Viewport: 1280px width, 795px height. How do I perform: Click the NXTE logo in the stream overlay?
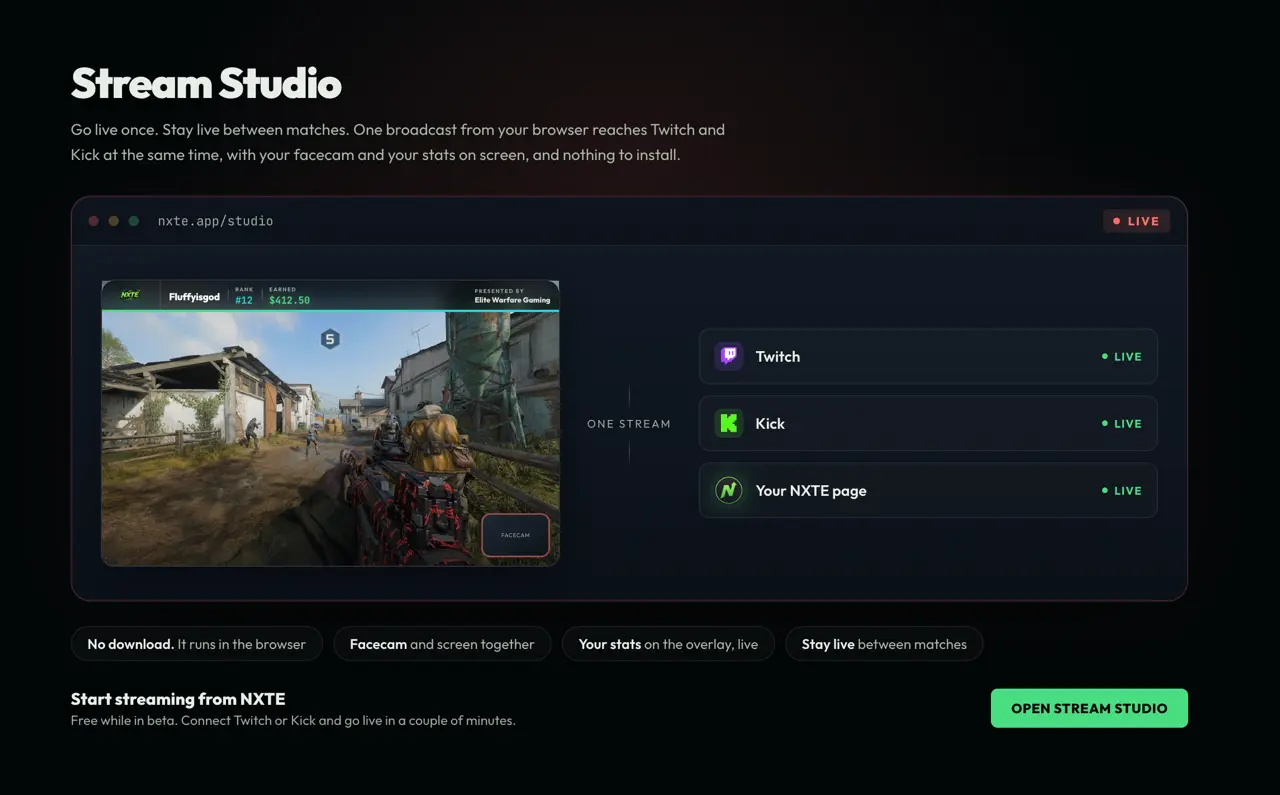pyautogui.click(x=130, y=295)
